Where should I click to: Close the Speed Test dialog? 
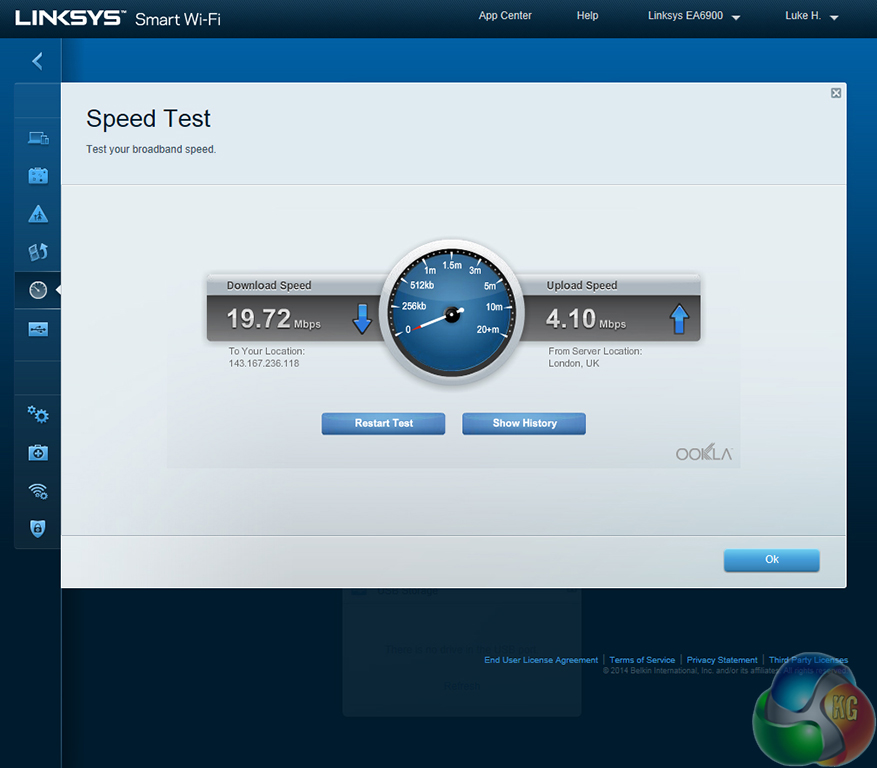[836, 93]
